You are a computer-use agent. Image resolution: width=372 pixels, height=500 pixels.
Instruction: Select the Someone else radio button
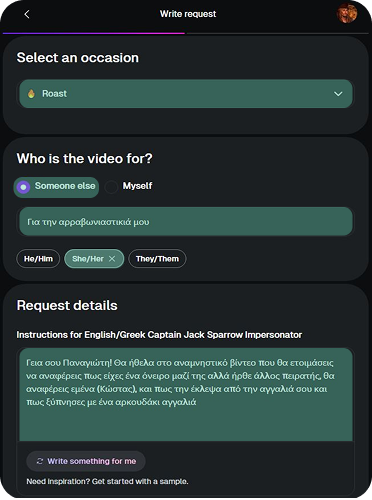click(x=23, y=187)
